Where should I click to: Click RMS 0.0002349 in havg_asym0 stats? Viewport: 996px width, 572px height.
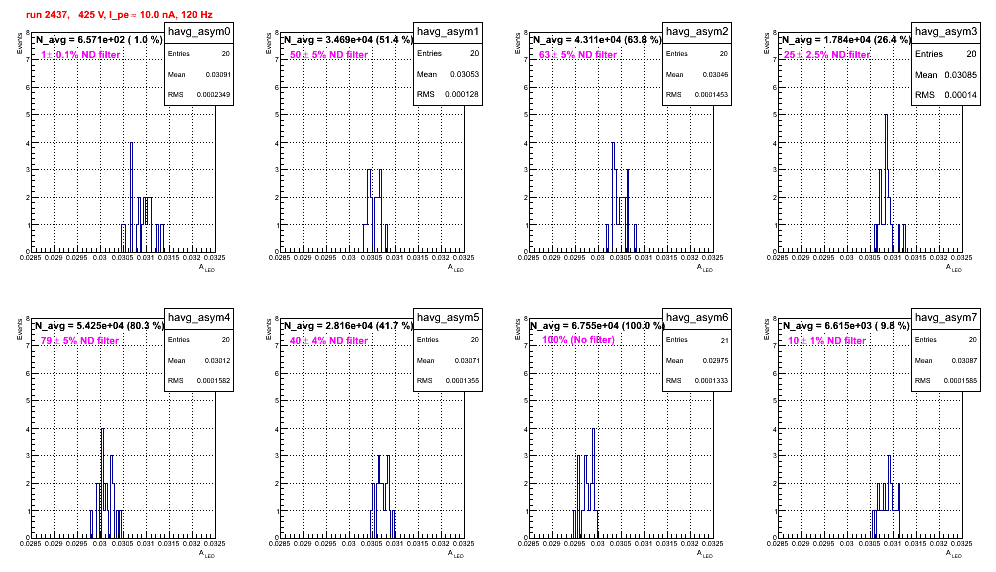[199, 94]
